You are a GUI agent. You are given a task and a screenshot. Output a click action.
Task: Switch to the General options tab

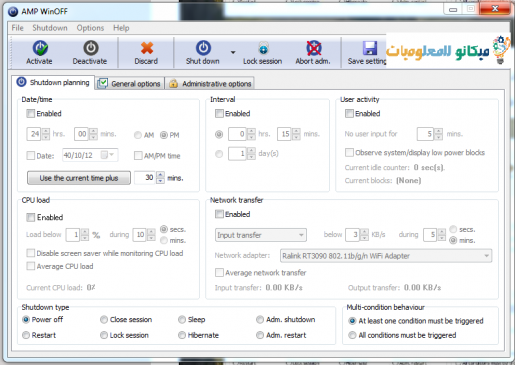130,83
